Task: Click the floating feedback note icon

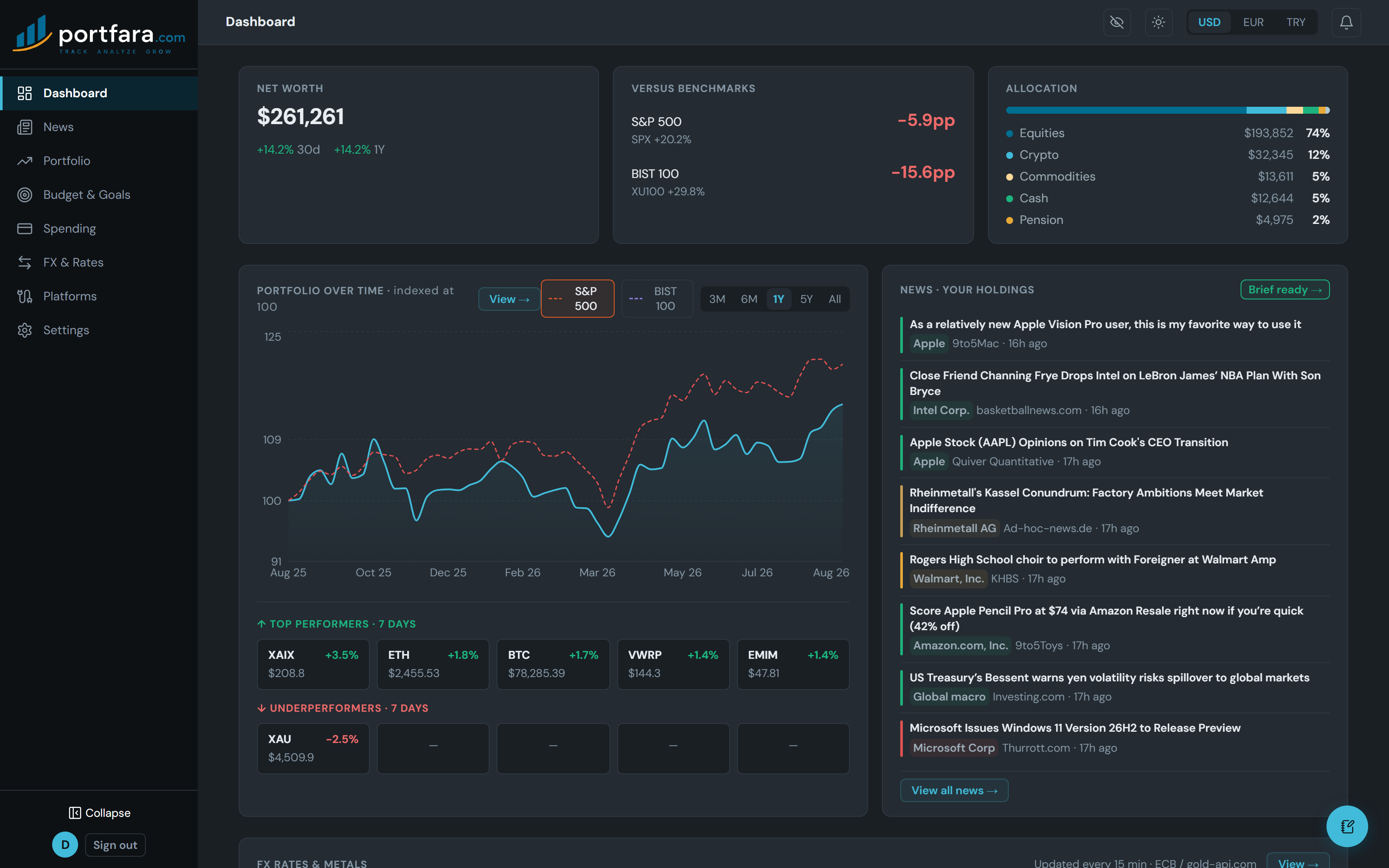Action: click(x=1346, y=826)
